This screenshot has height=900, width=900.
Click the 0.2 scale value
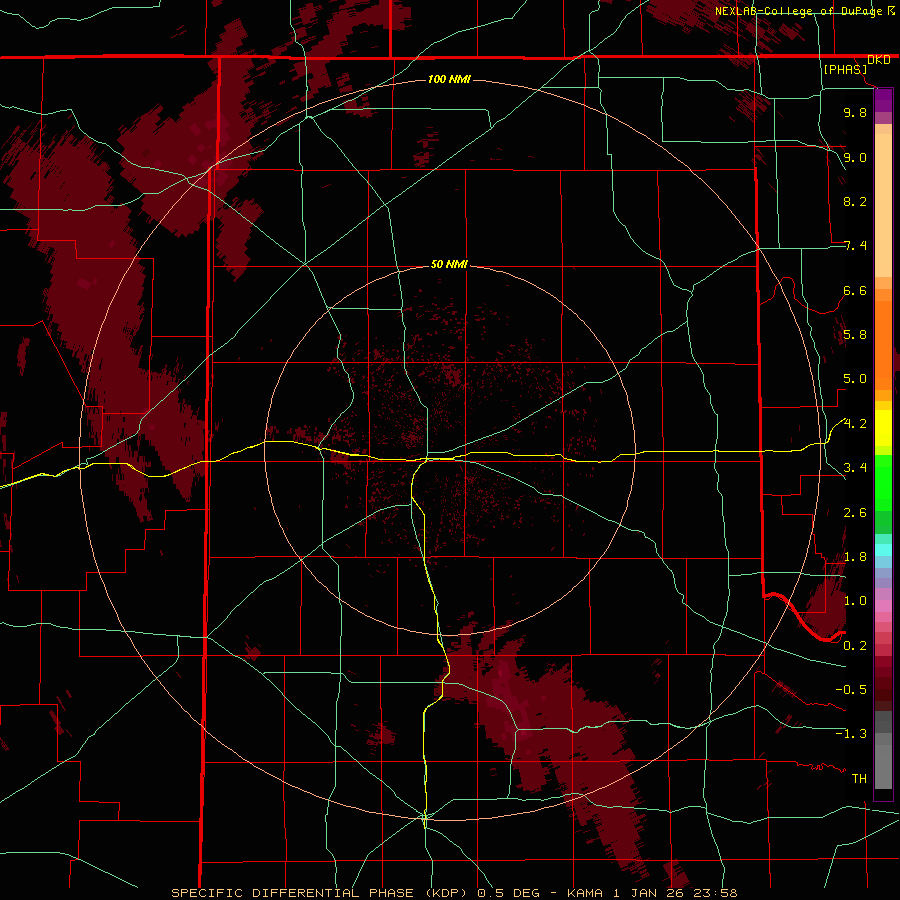(855, 646)
